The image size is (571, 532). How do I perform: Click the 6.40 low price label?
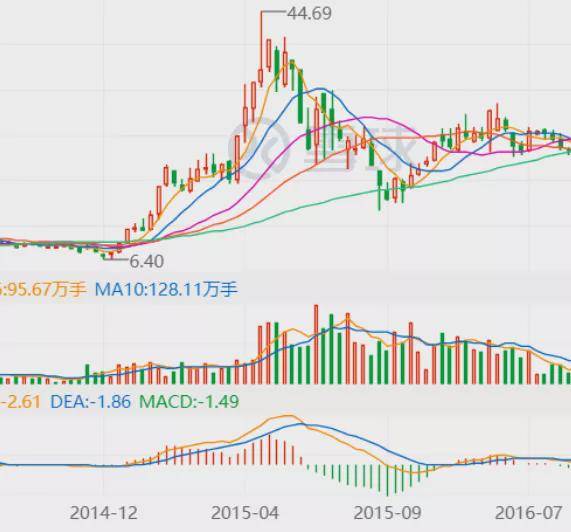147,261
